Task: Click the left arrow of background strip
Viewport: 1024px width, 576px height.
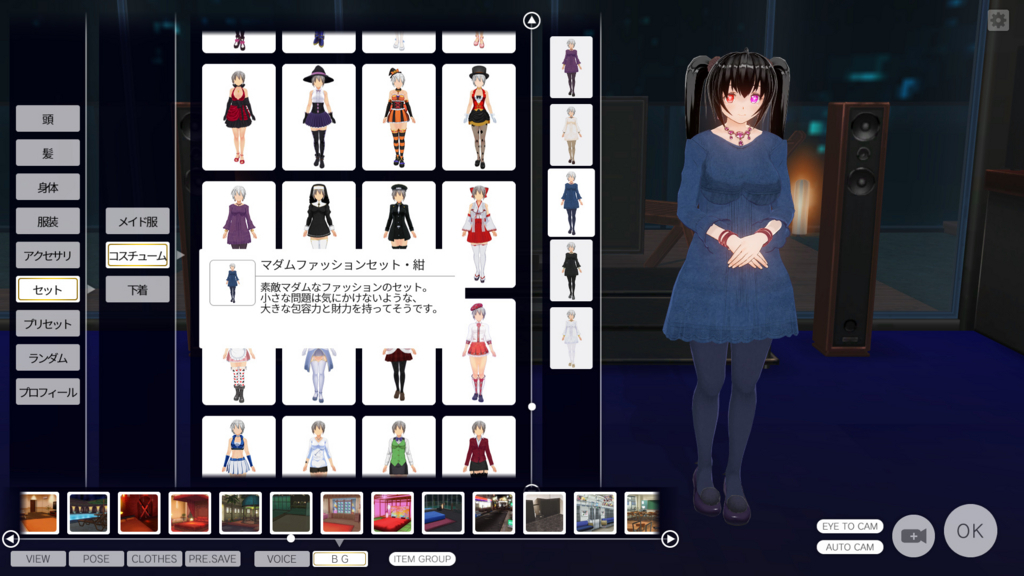Action: click(x=10, y=539)
